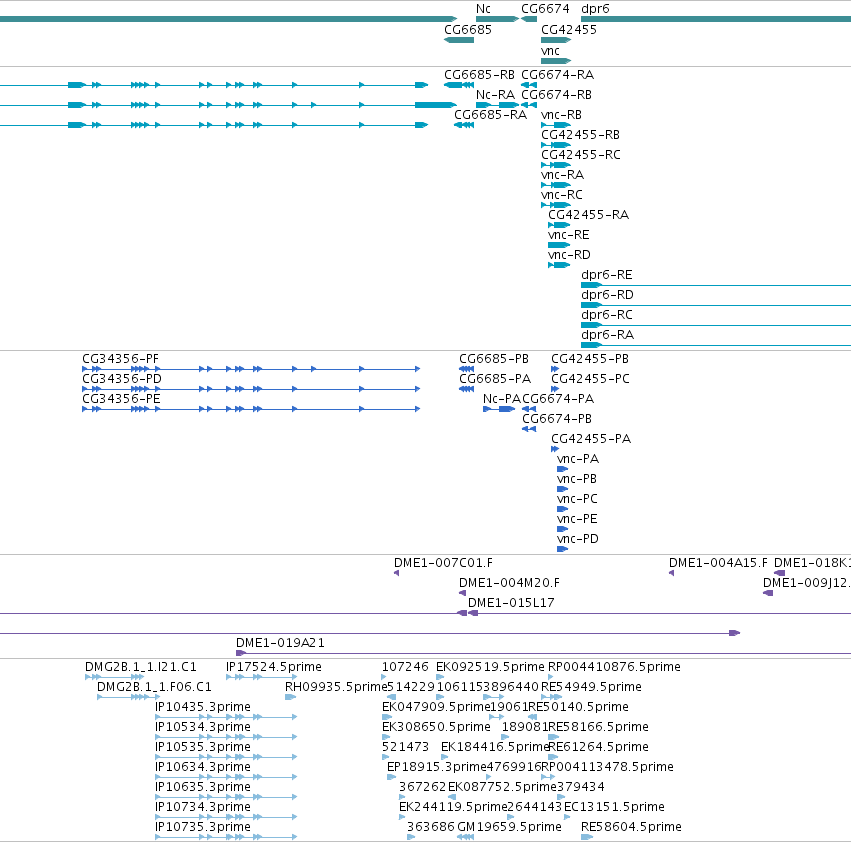Click the vnc-PC protein label
This screenshot has height=842, width=851.
point(577,499)
